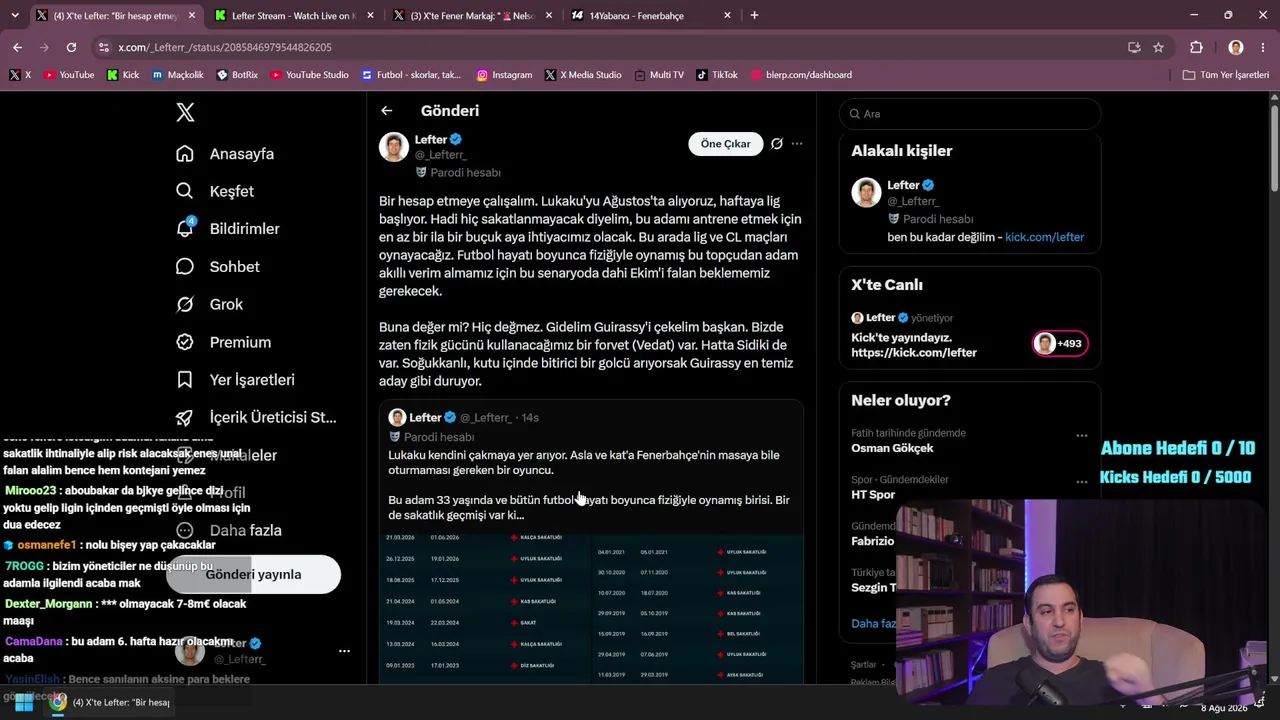This screenshot has width=1280, height=720.
Task: Open the Instagram bookmark
Action: [x=504, y=75]
